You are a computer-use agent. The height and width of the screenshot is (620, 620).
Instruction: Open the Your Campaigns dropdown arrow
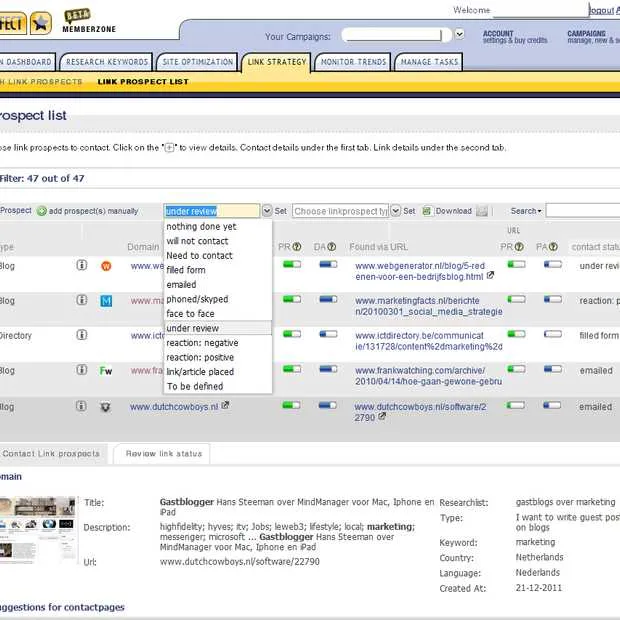tap(459, 34)
